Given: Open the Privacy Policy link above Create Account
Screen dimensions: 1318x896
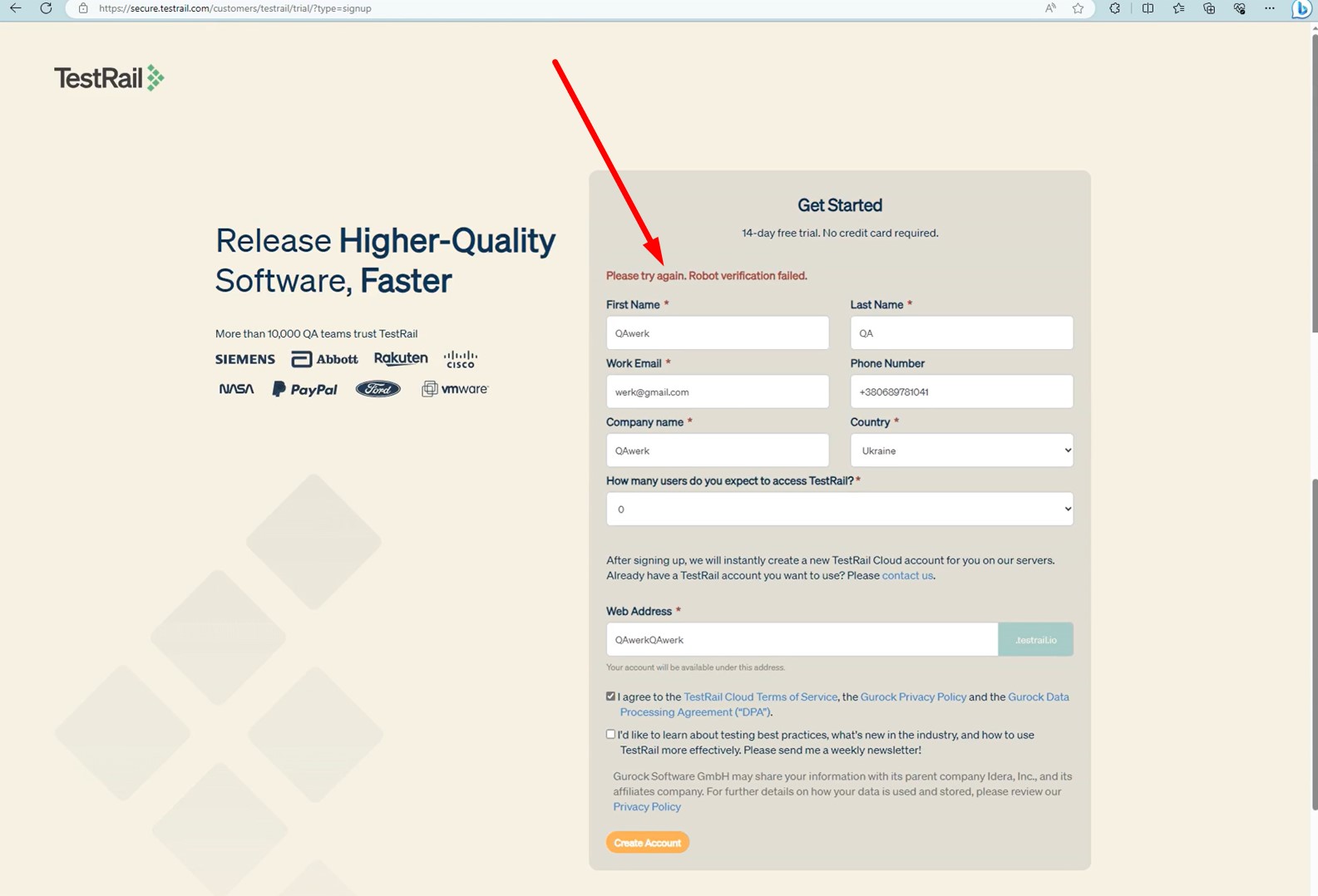Looking at the screenshot, I should coord(647,806).
